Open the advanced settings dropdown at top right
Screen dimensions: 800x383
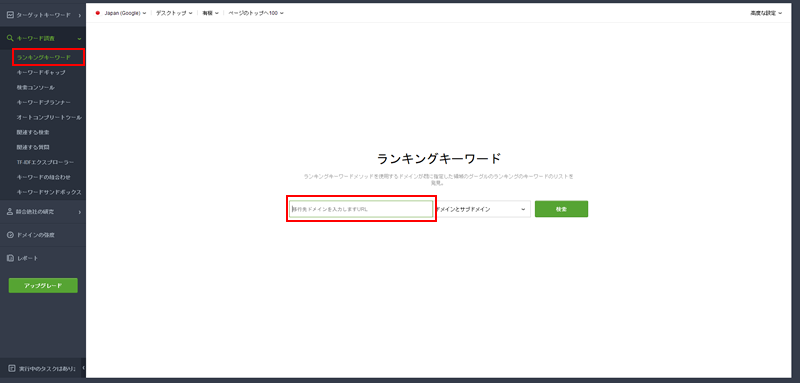click(766, 13)
